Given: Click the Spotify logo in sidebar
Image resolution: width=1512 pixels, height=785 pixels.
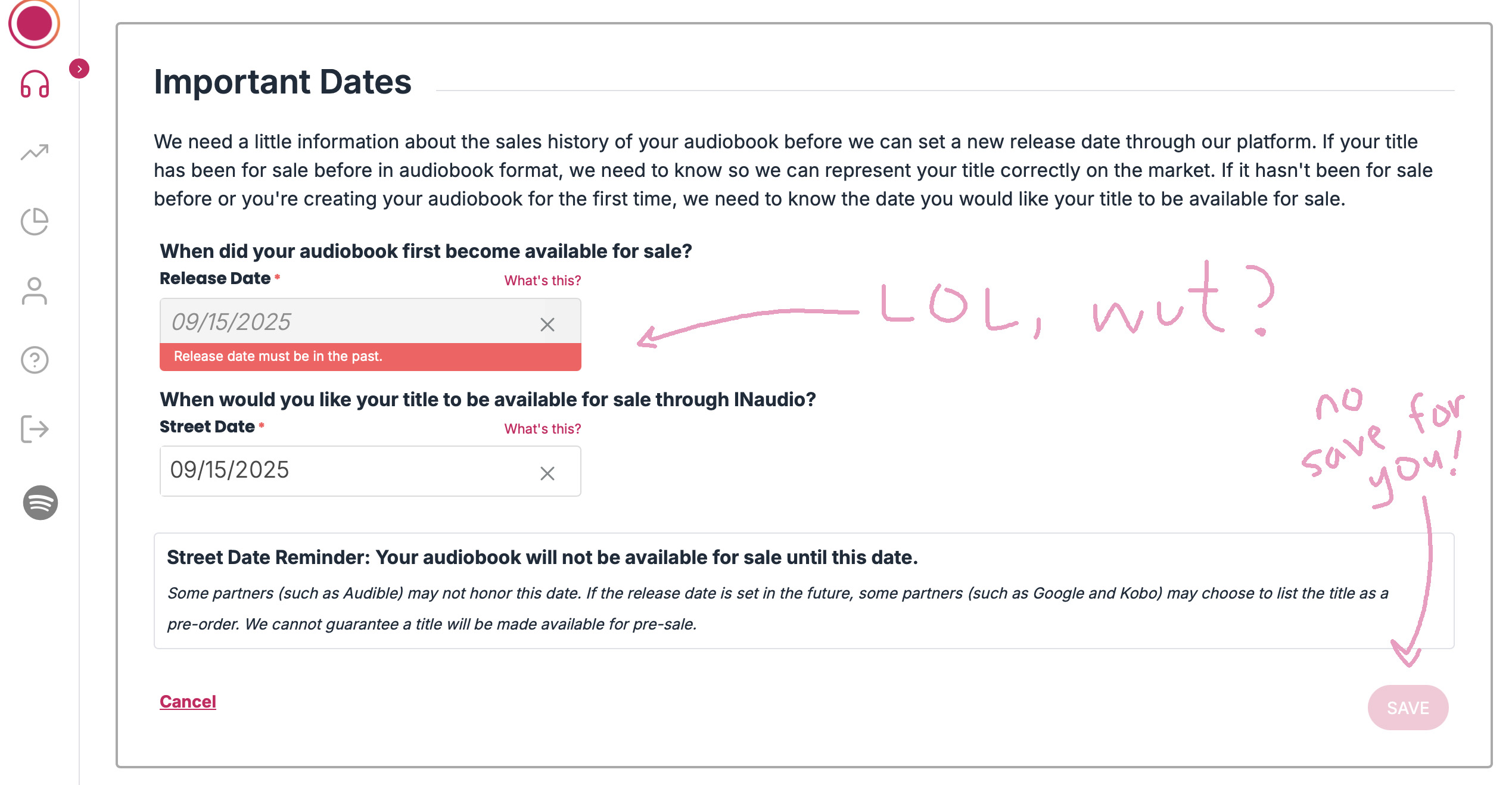Looking at the screenshot, I should [x=40, y=503].
